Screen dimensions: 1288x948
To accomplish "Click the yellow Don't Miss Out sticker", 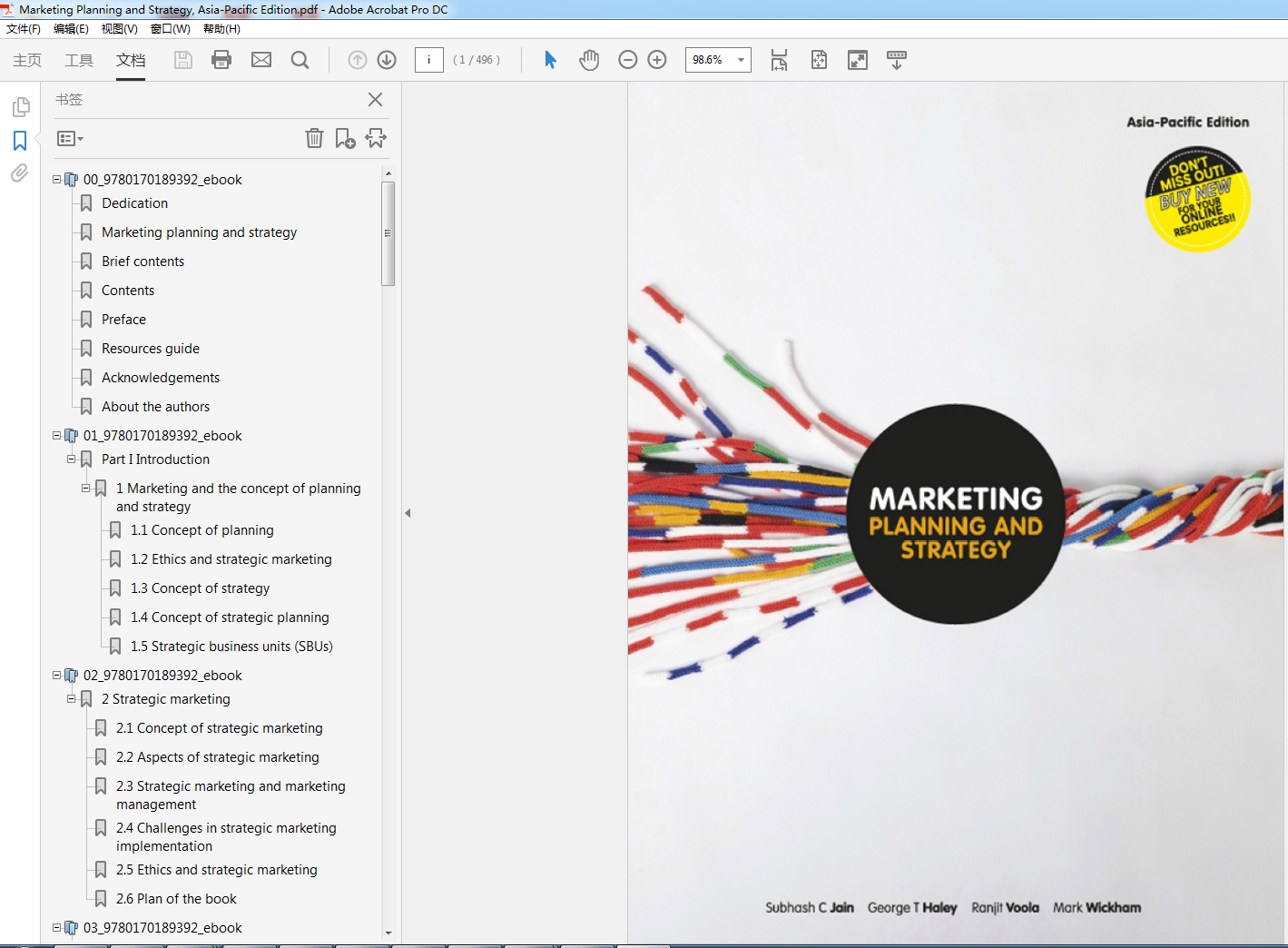I will (1197, 199).
